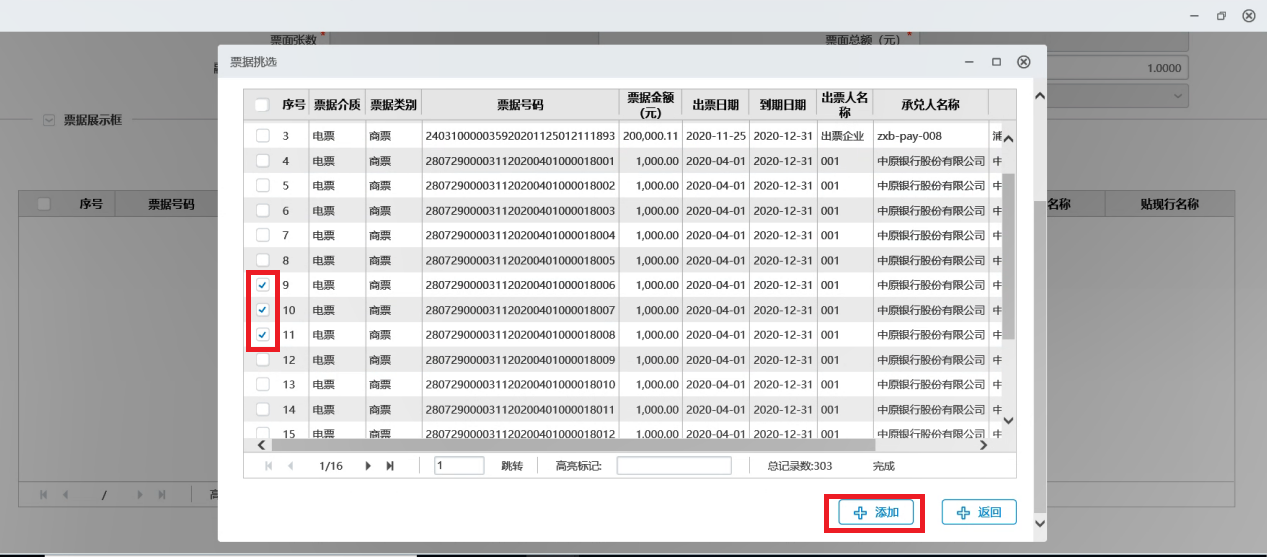Go to first page in 票据挑选 pager
The height and width of the screenshot is (559, 1267).
click(x=267, y=466)
